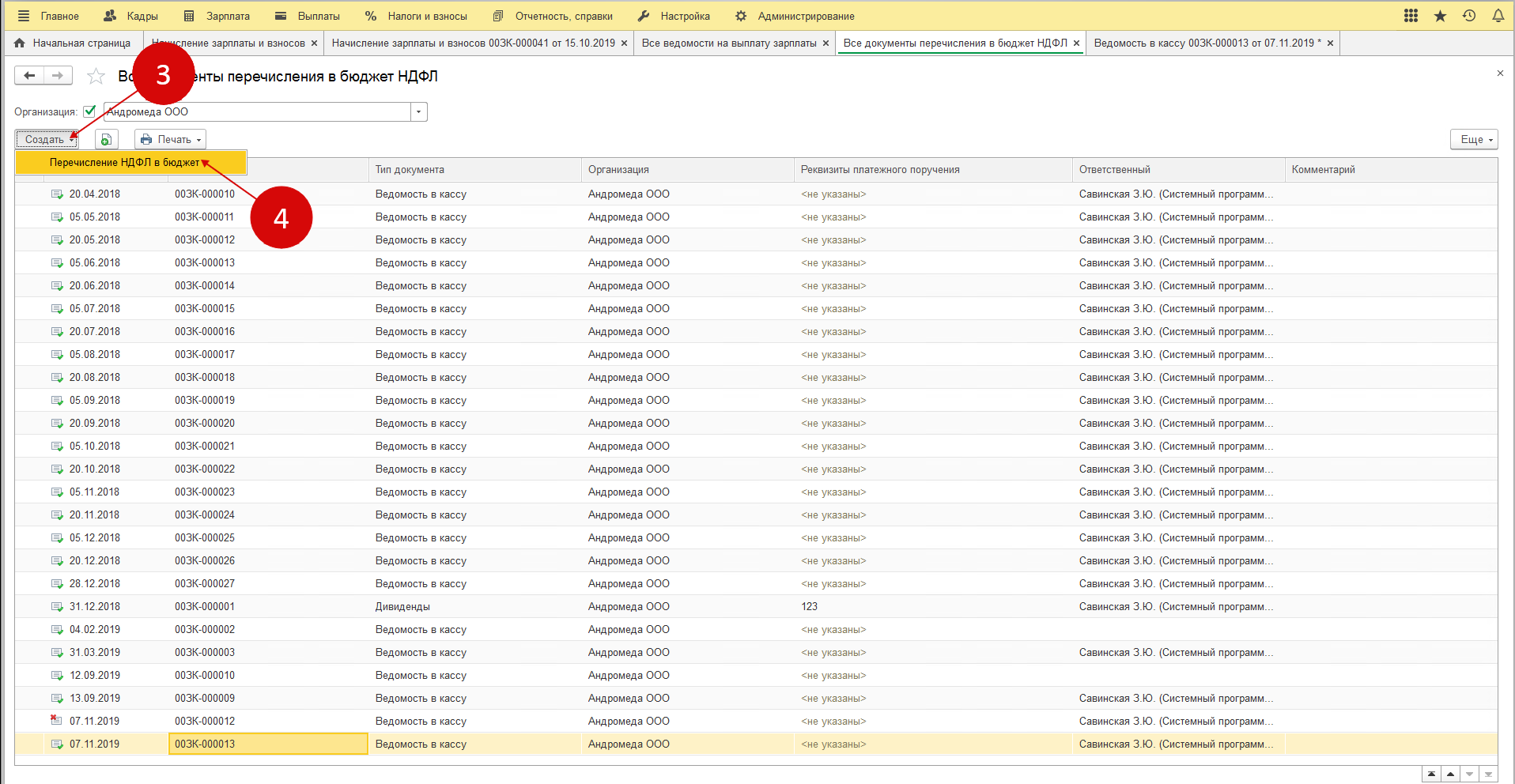Sort by Реквизиты платежного поручения column header

(934, 170)
